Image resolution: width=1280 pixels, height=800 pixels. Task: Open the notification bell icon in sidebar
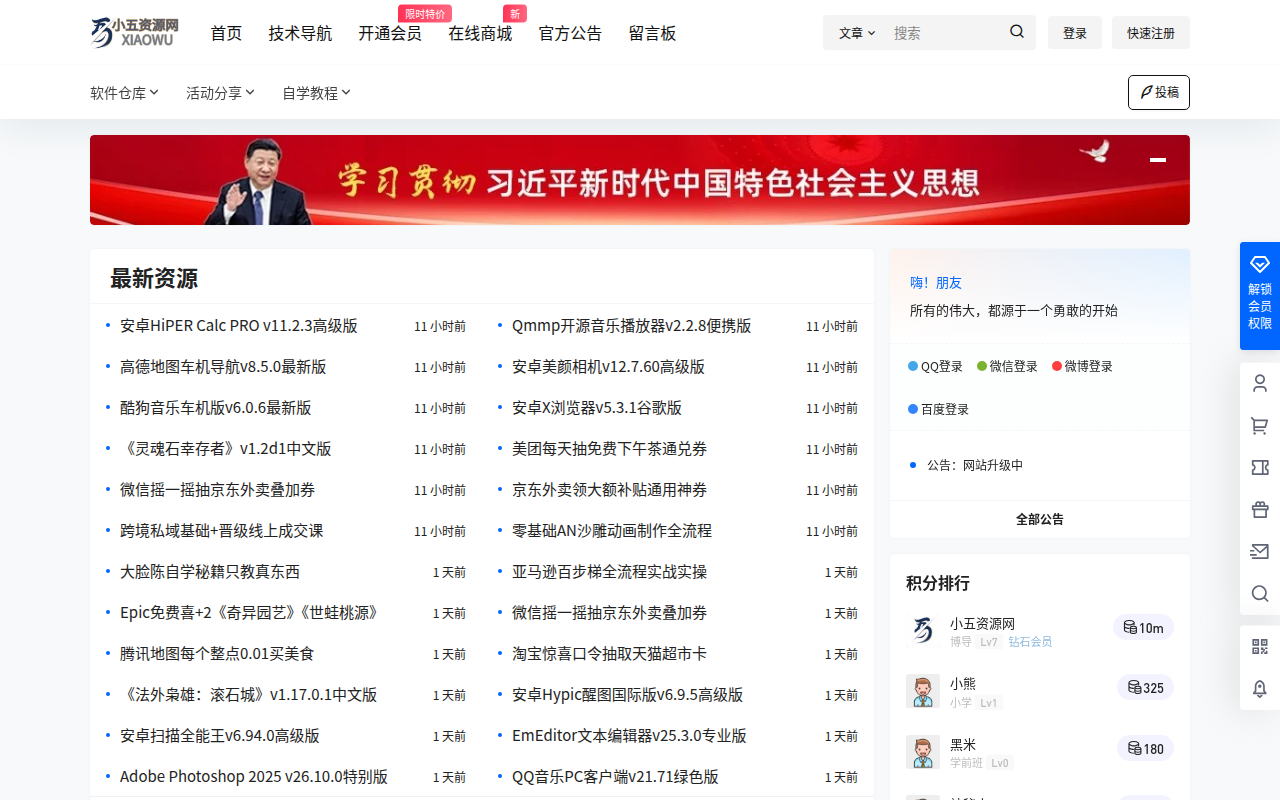pos(1260,688)
